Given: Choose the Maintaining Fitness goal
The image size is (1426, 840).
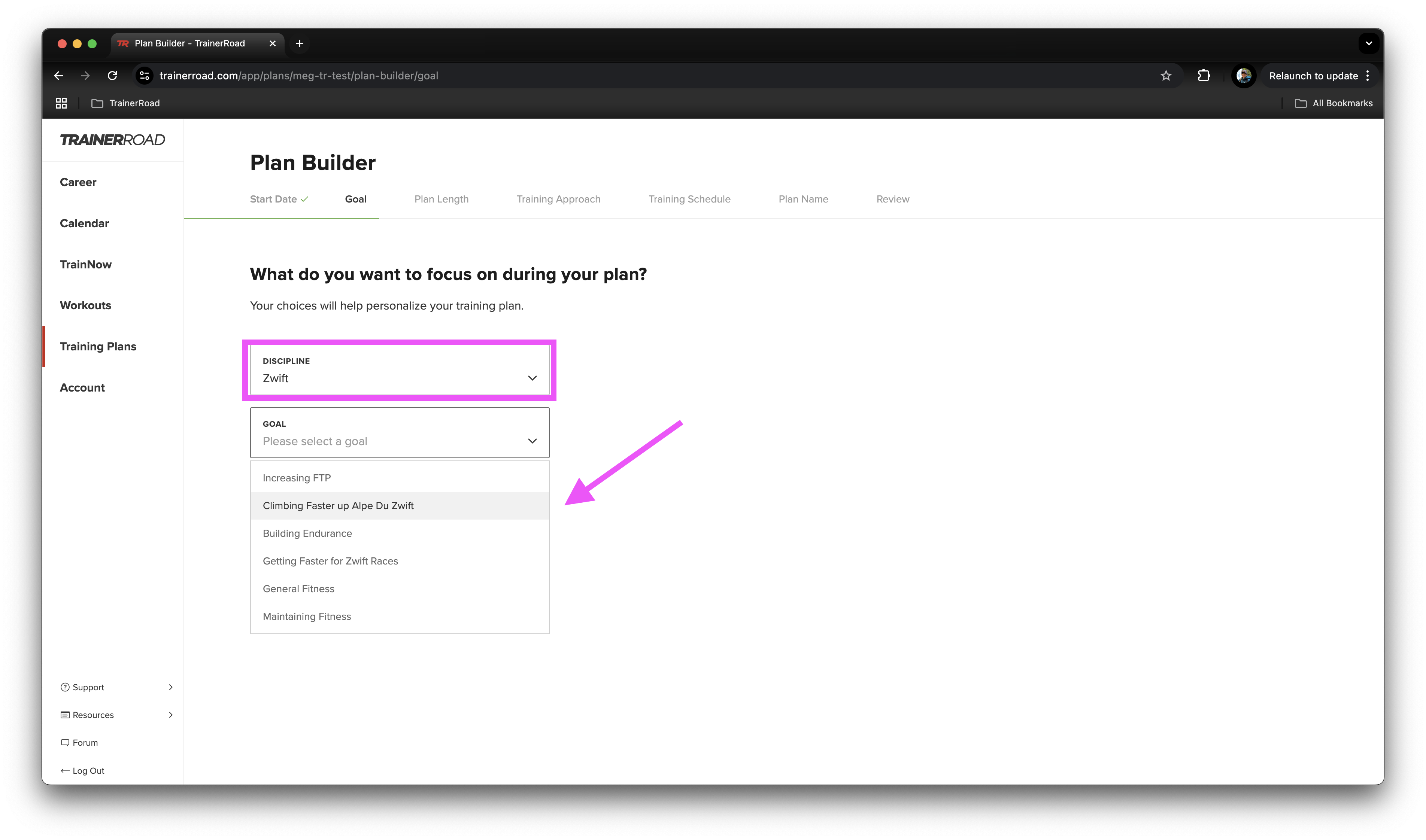Looking at the screenshot, I should (400, 617).
